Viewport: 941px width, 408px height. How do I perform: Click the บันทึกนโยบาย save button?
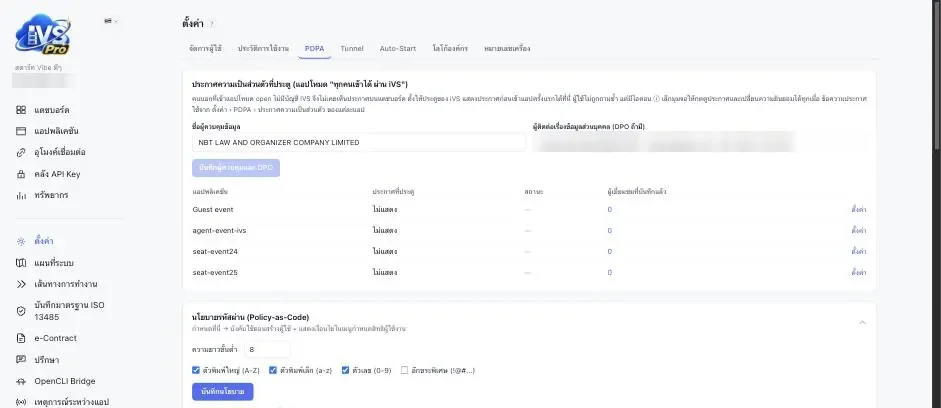click(223, 391)
